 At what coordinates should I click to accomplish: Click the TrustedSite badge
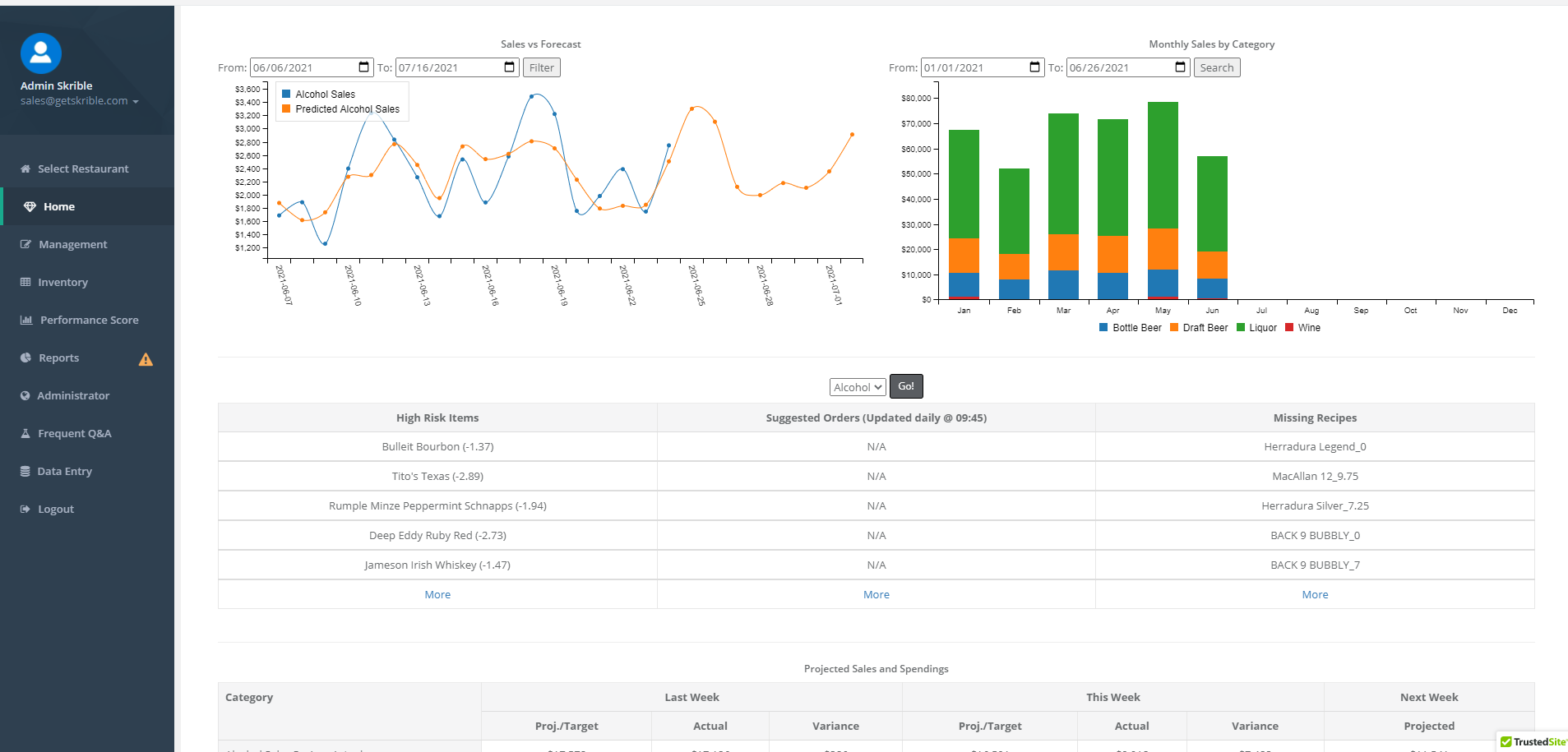point(1533,741)
